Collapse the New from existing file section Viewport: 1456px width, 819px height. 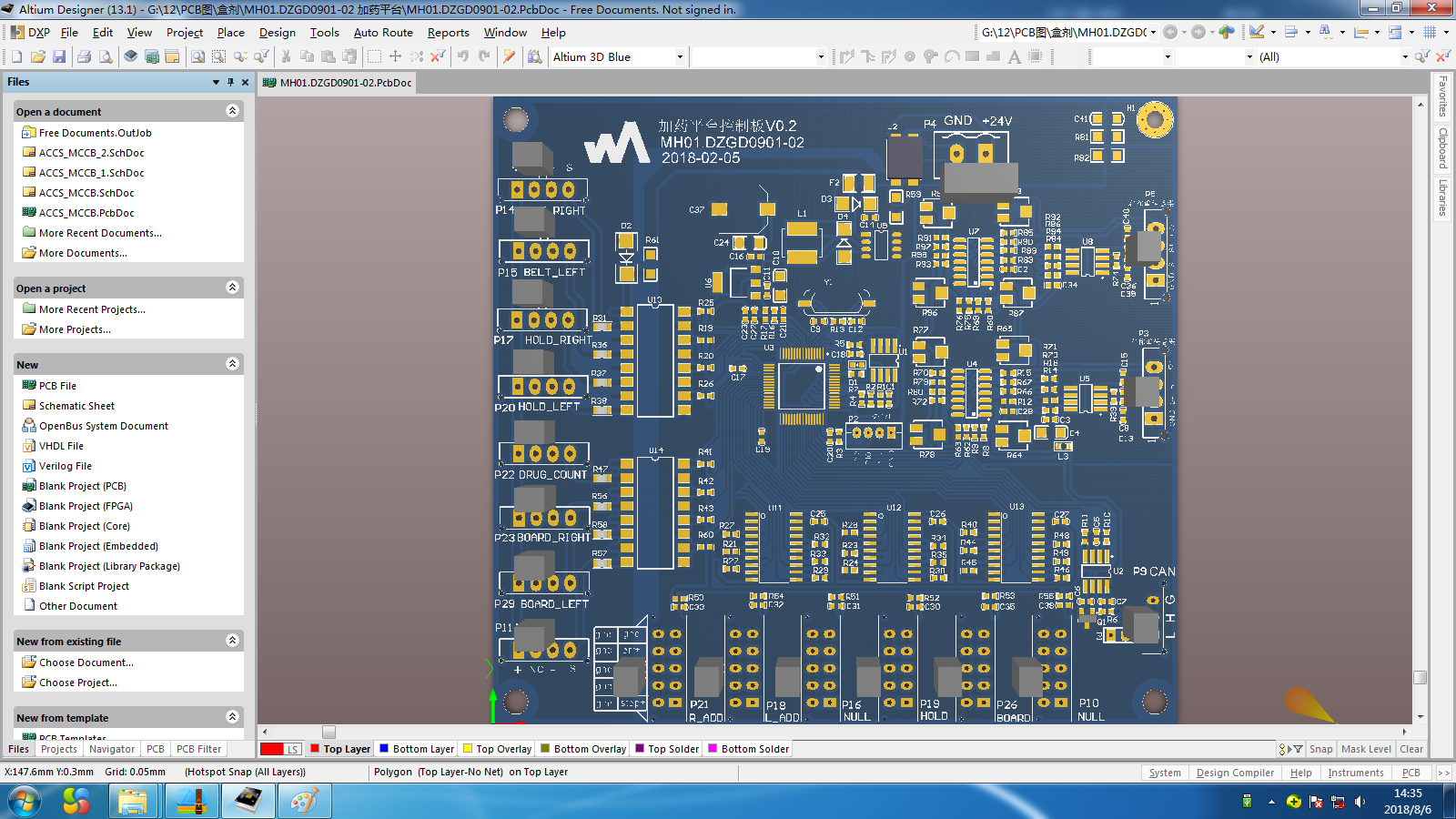[x=232, y=641]
